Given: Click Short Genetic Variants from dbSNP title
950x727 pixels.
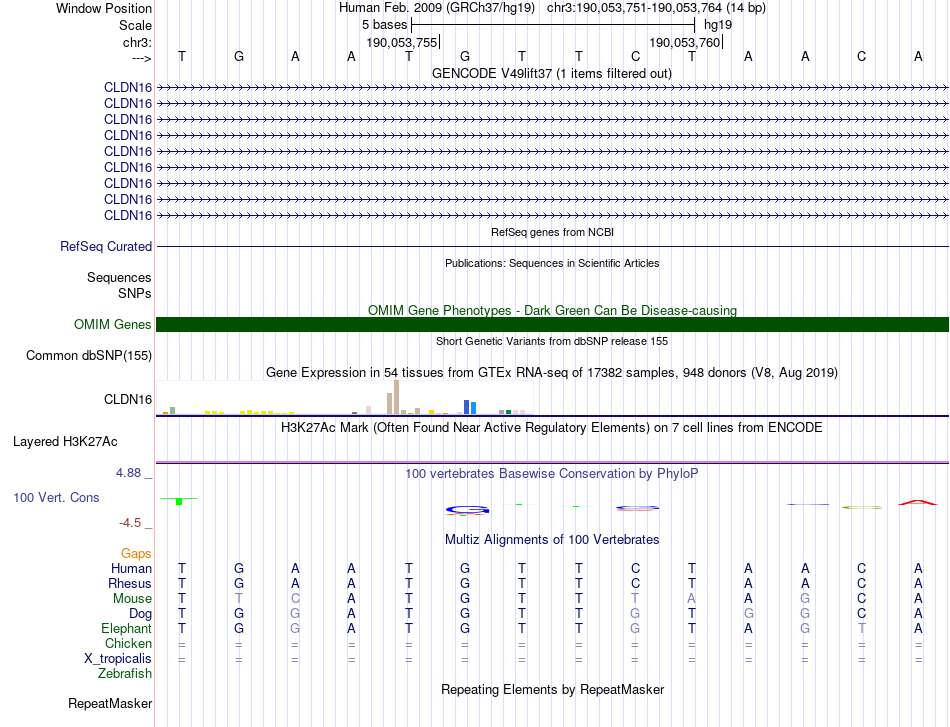Looking at the screenshot, I should pyautogui.click(x=552, y=341).
